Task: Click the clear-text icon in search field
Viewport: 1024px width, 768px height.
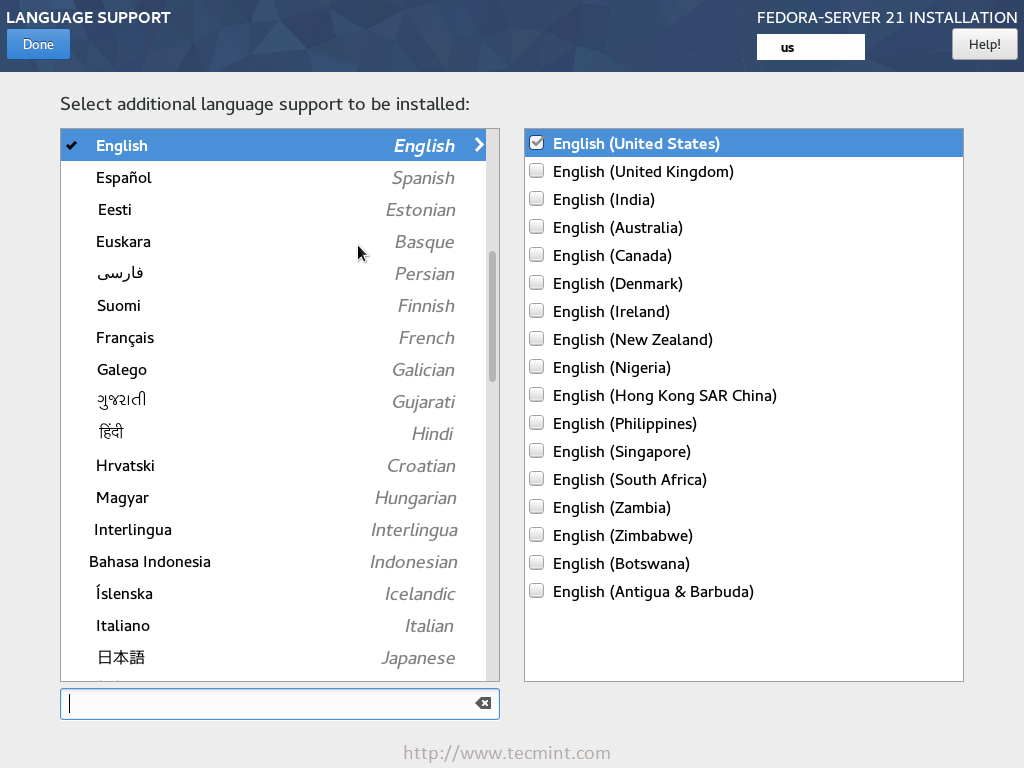Action: [483, 703]
